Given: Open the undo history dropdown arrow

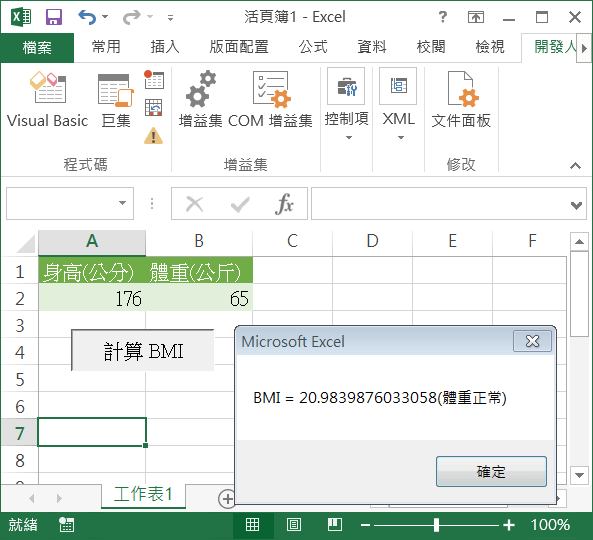Looking at the screenshot, I should click(x=105, y=17).
